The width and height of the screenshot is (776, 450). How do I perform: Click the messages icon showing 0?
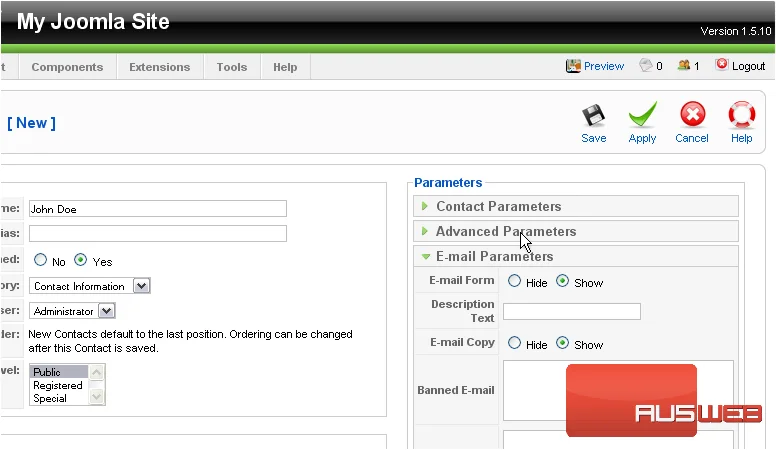pyautogui.click(x=645, y=65)
